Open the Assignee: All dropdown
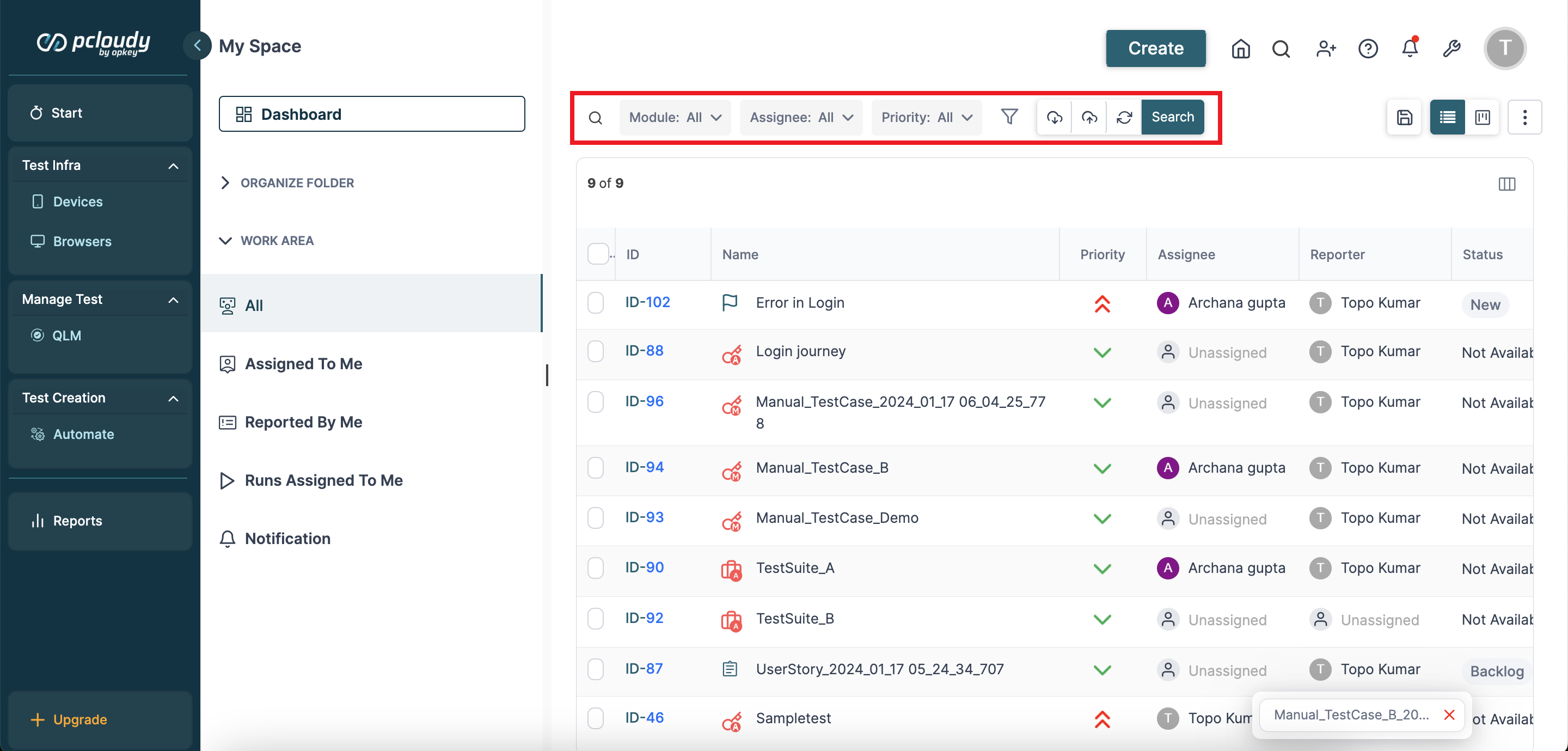Viewport: 1568px width, 751px height. tap(800, 118)
